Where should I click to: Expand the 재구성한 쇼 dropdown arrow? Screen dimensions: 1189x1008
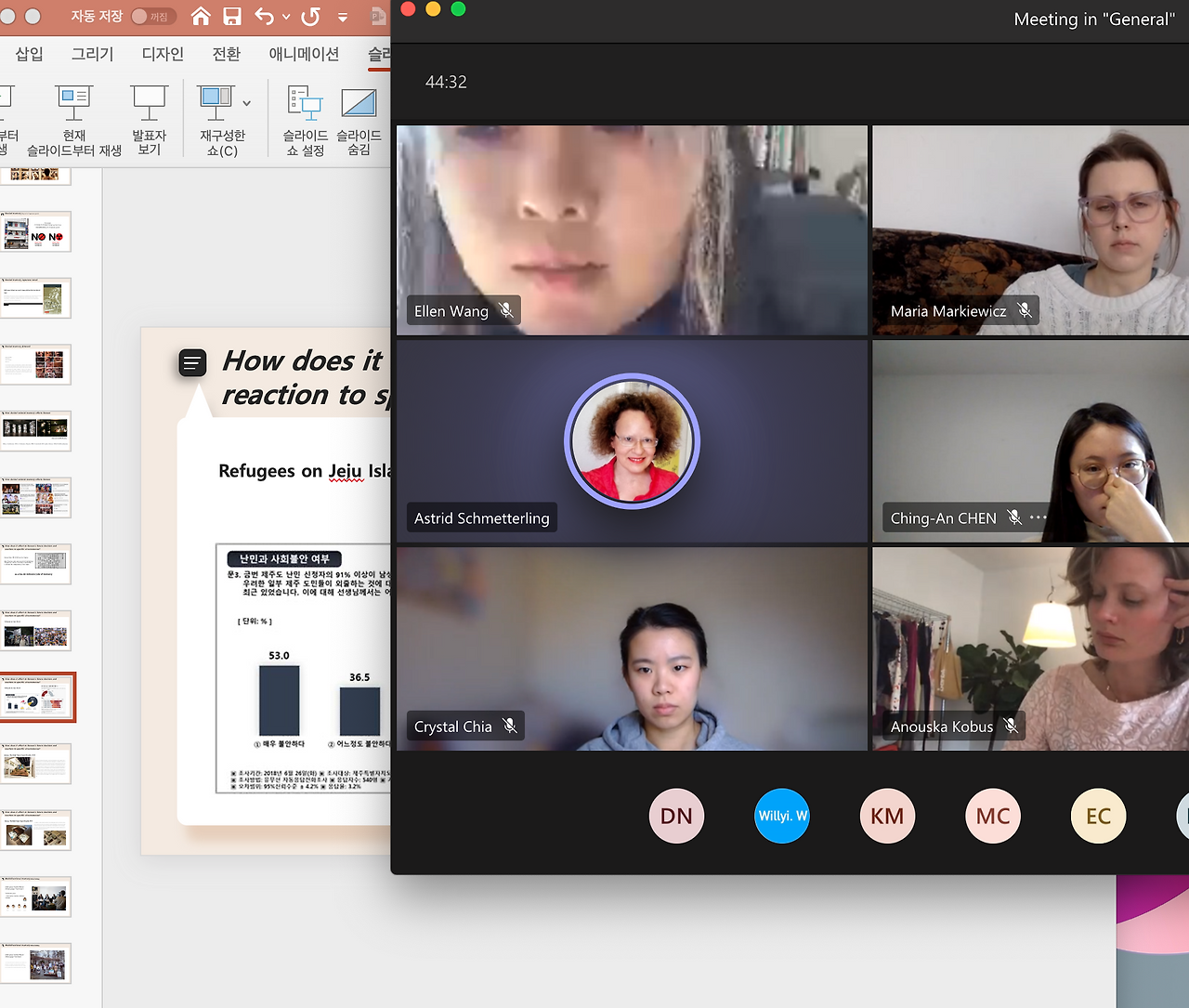click(246, 103)
